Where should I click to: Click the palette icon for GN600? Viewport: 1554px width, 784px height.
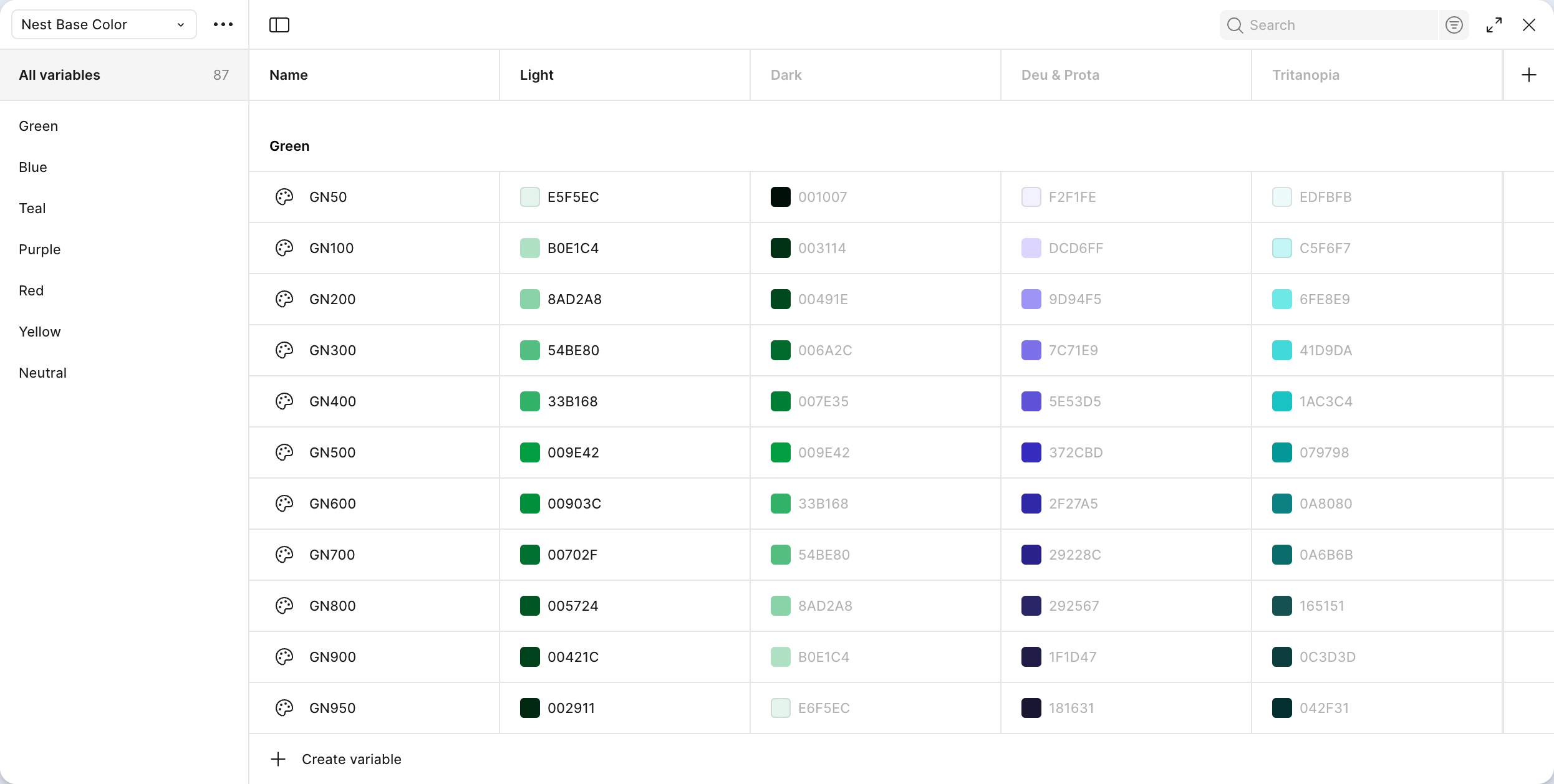pyautogui.click(x=284, y=504)
